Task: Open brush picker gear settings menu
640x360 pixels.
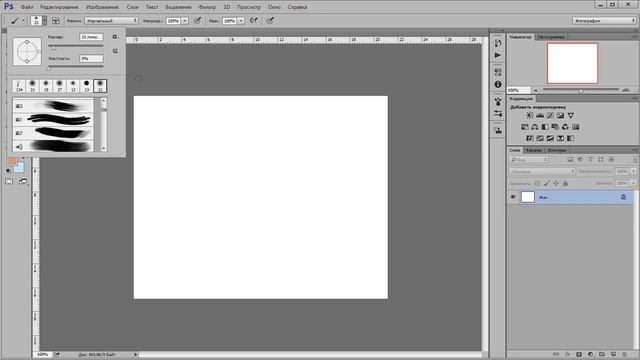Action: (116, 37)
